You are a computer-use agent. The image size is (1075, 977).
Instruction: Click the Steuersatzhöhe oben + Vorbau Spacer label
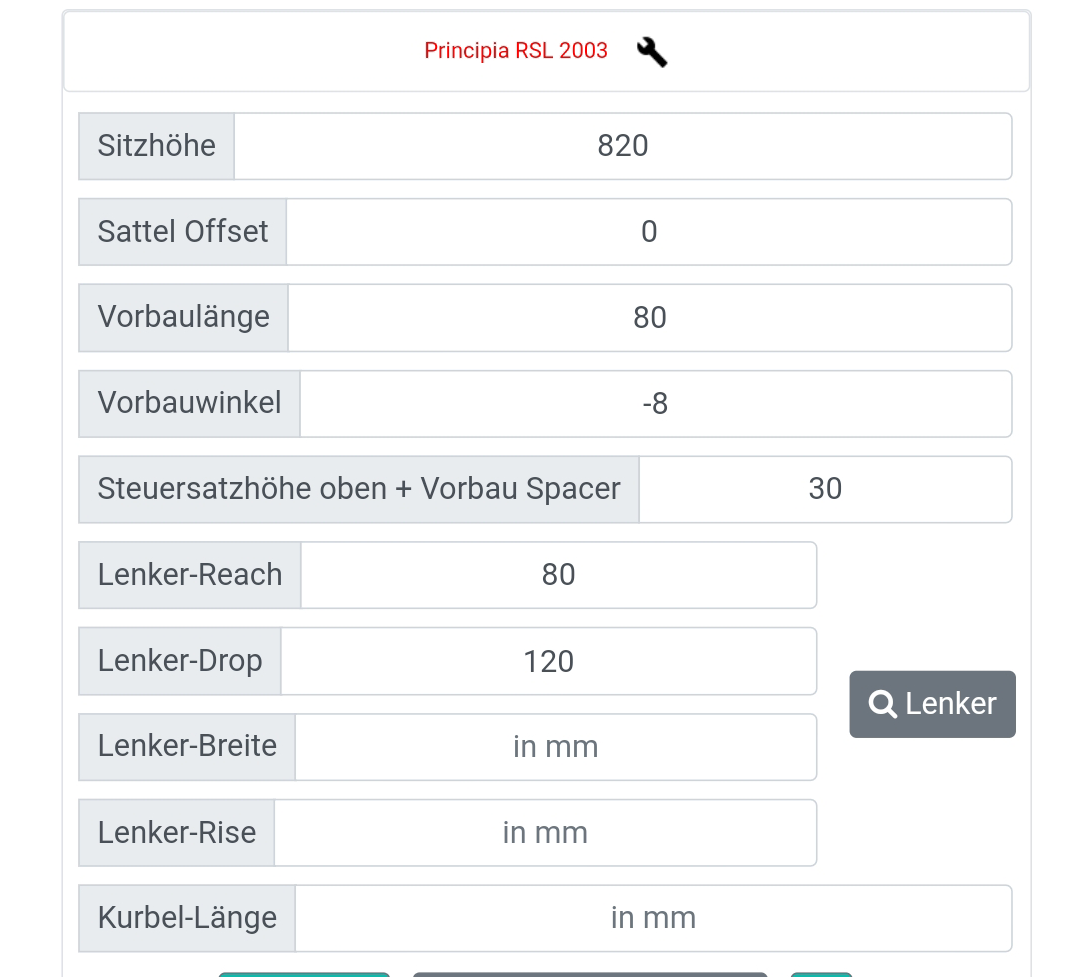(359, 489)
